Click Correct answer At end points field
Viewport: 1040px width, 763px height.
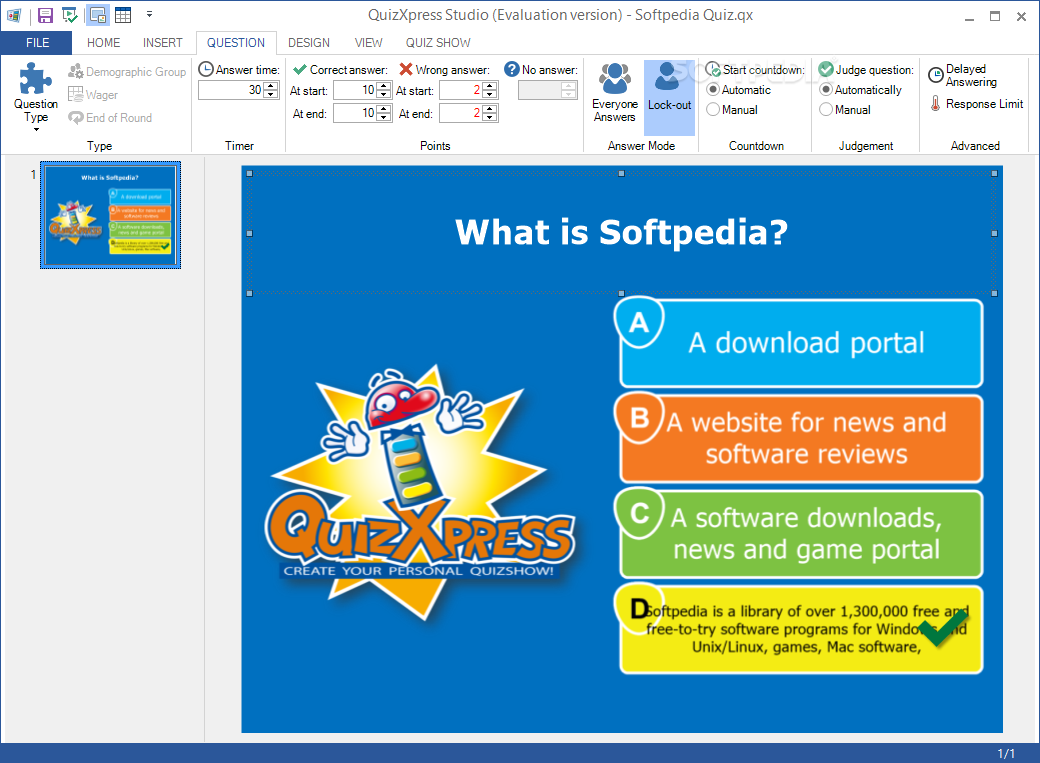pos(354,113)
